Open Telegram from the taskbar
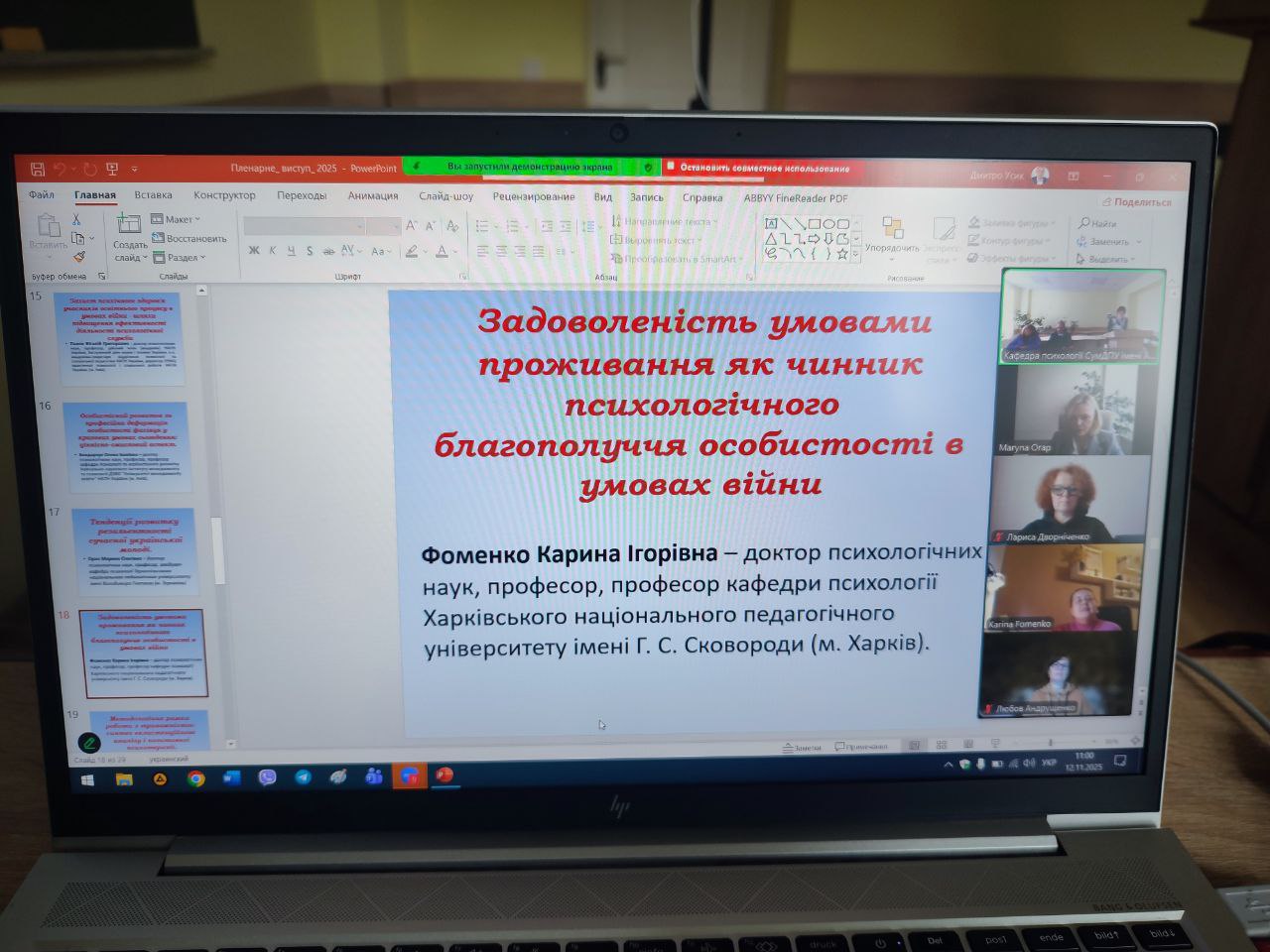1270x952 pixels. (x=303, y=778)
